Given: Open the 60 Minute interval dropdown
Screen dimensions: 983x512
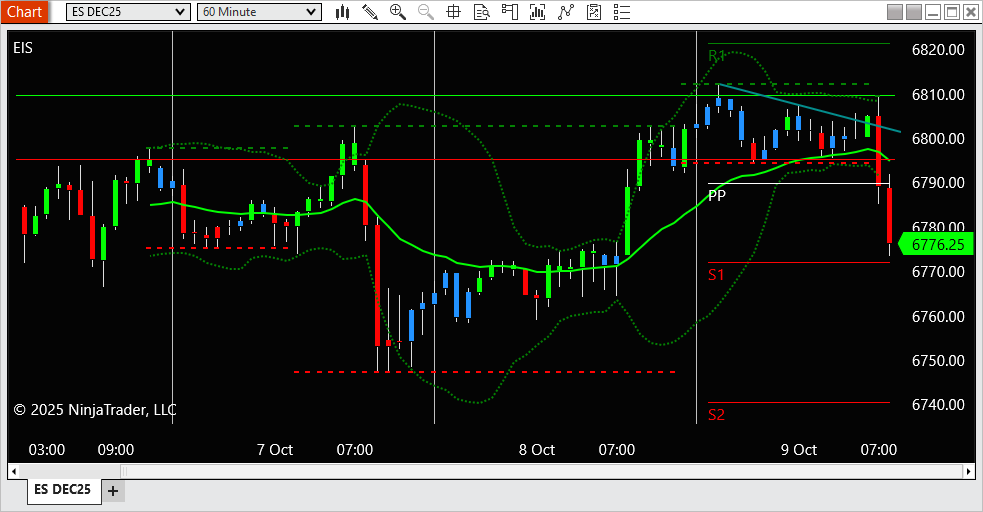Looking at the screenshot, I should (x=259, y=12).
